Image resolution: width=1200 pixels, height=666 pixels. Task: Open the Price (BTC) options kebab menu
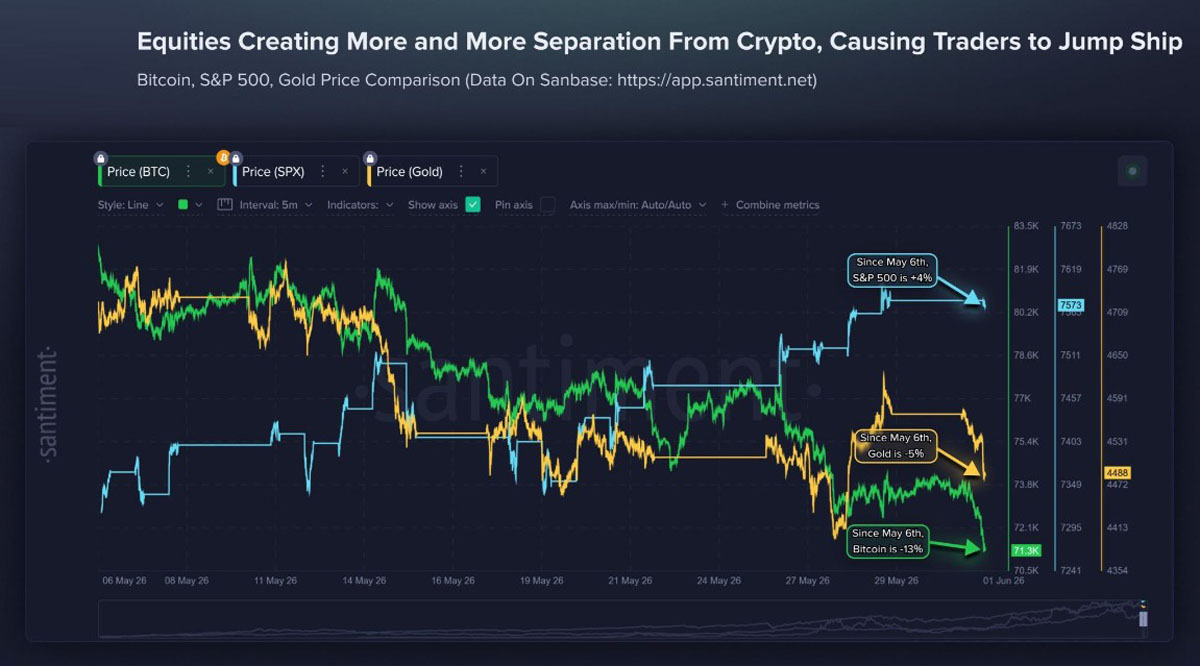tap(188, 172)
